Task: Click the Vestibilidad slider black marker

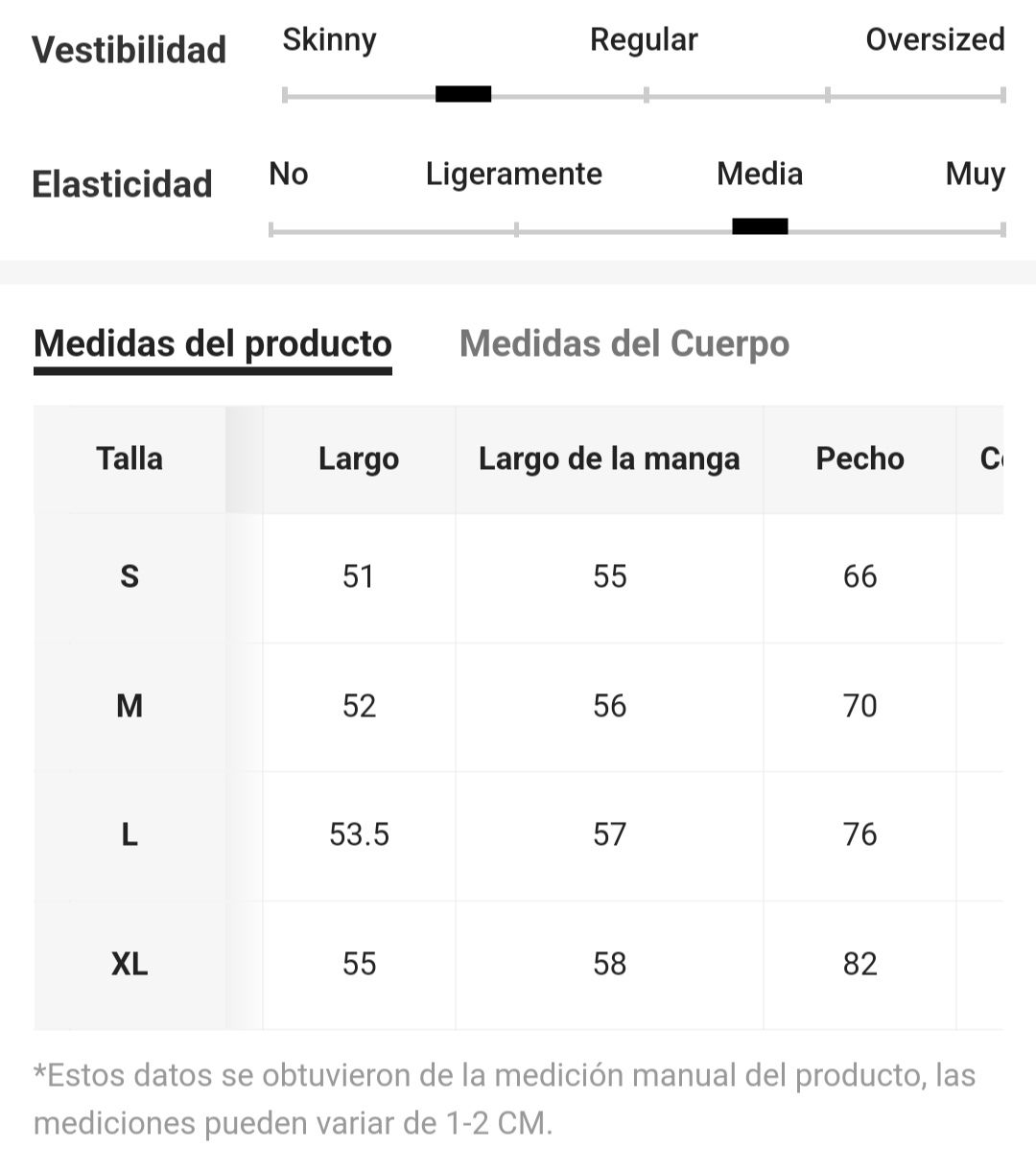Action: (463, 94)
